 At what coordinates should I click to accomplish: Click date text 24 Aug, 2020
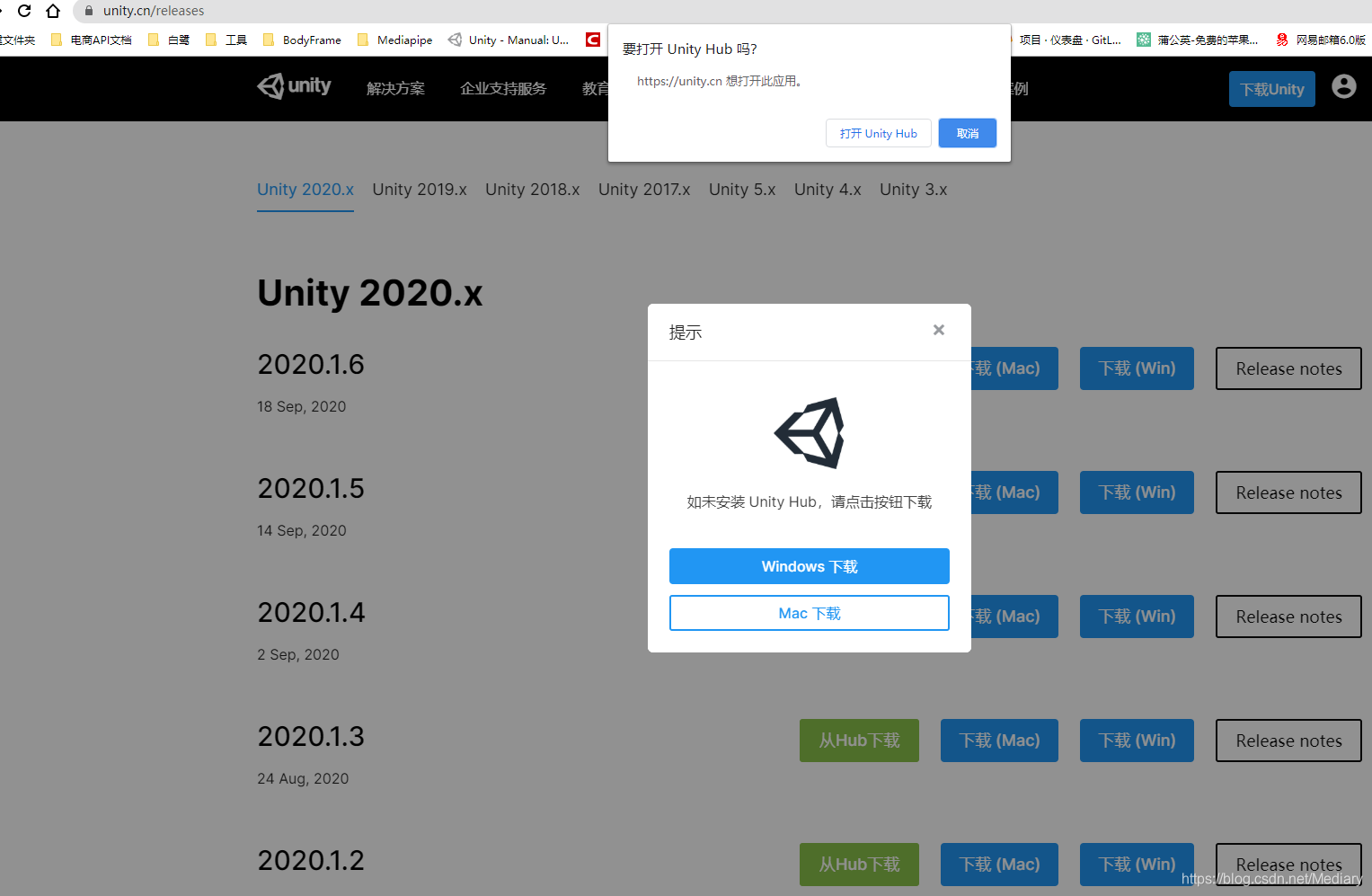[x=303, y=778]
